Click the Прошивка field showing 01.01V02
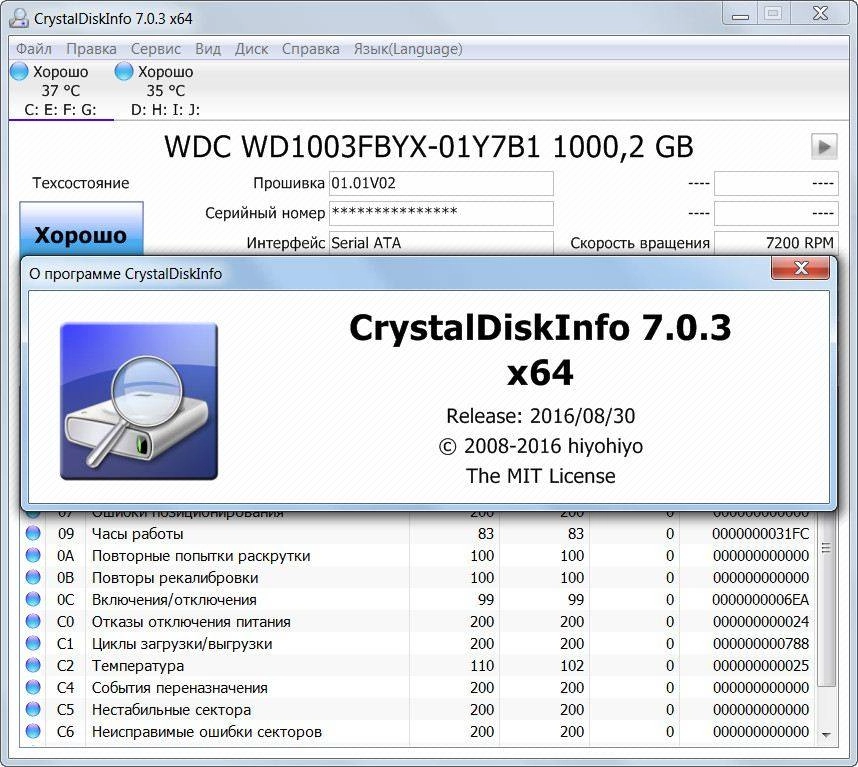The image size is (858, 767). point(441,183)
